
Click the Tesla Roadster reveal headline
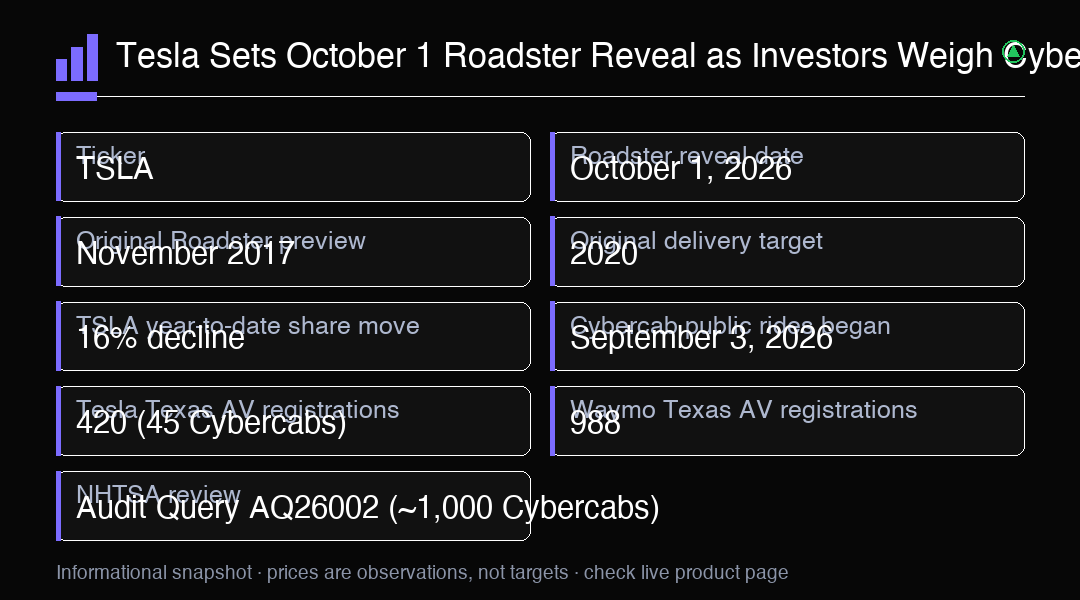point(598,56)
